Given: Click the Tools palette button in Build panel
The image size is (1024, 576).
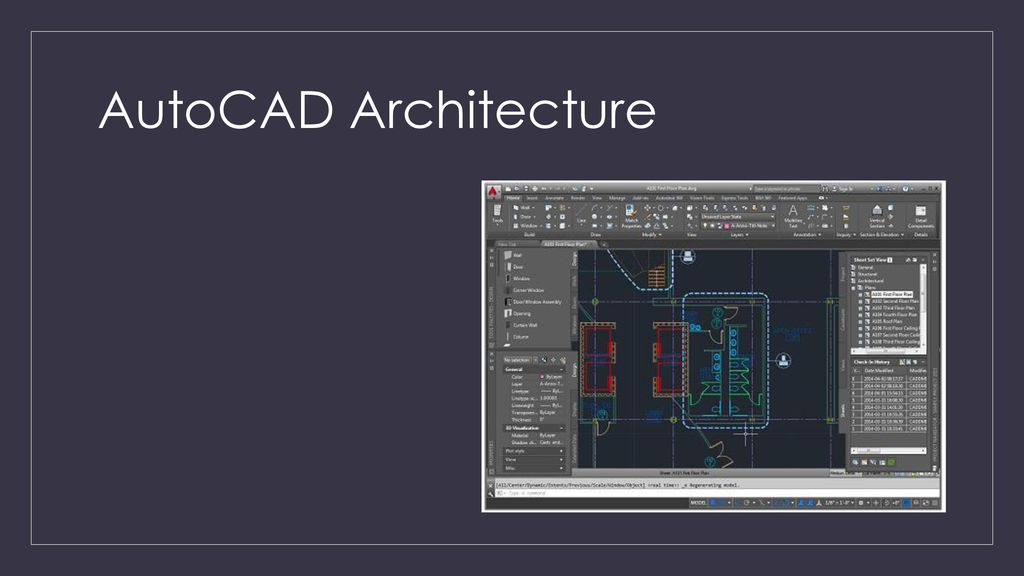Looking at the screenshot, I should (498, 214).
